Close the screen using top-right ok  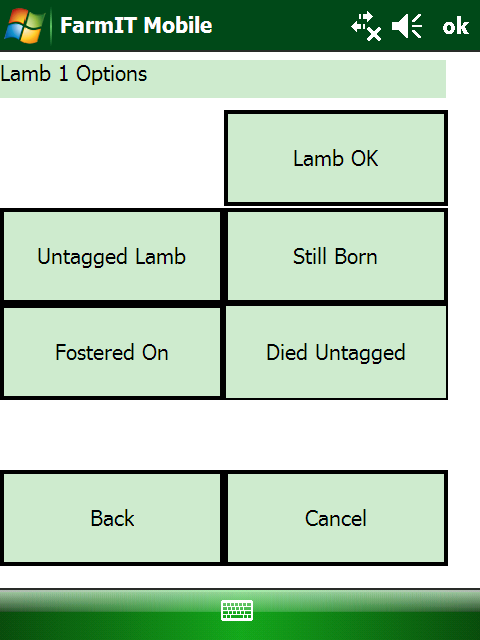pyautogui.click(x=455, y=26)
